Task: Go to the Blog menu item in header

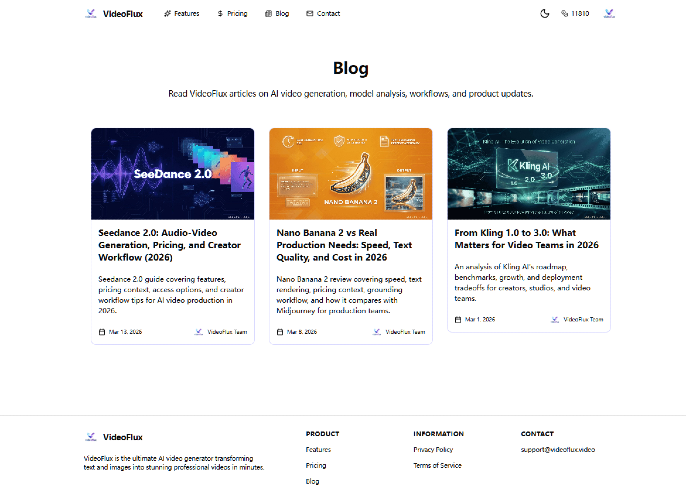Action: pyautogui.click(x=277, y=14)
